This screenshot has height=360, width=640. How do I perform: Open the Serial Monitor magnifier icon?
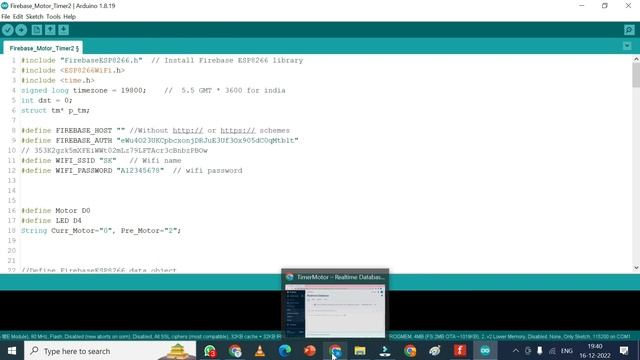pyautogui.click(x=629, y=30)
